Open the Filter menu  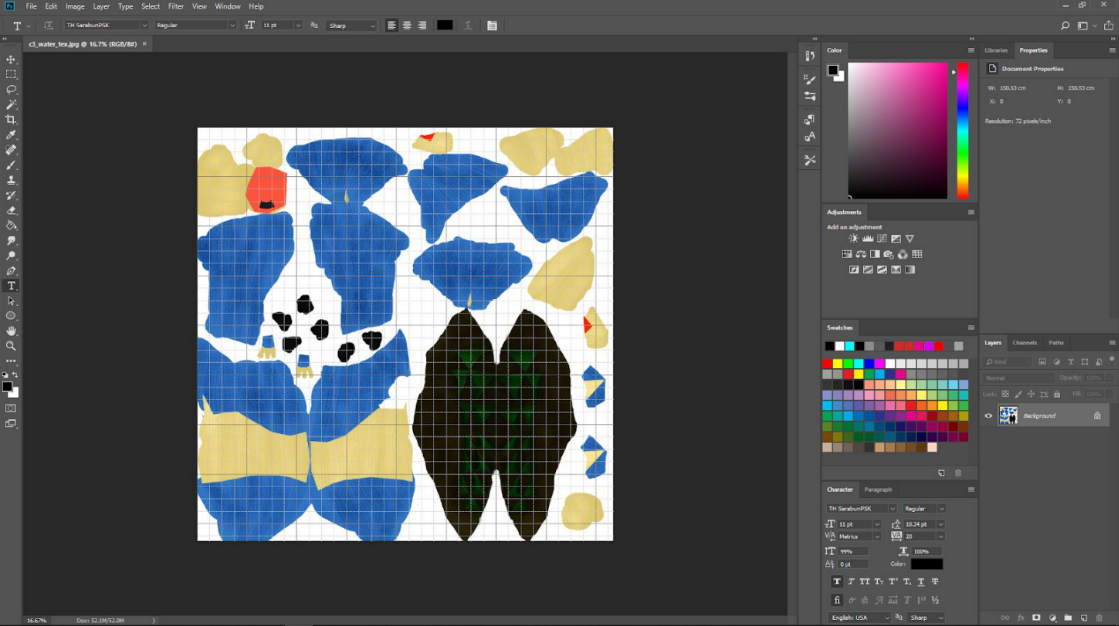point(176,6)
